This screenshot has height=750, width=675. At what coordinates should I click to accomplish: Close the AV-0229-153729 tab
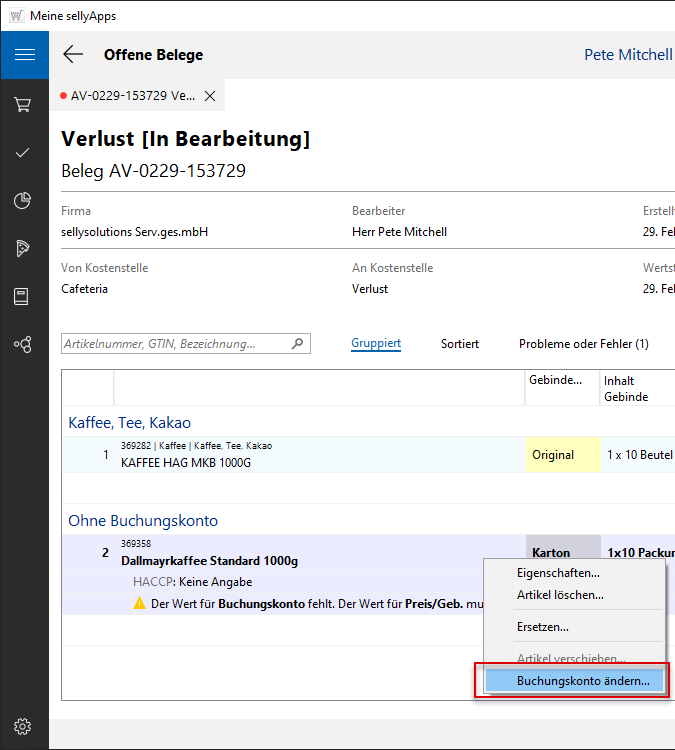pyautogui.click(x=210, y=96)
